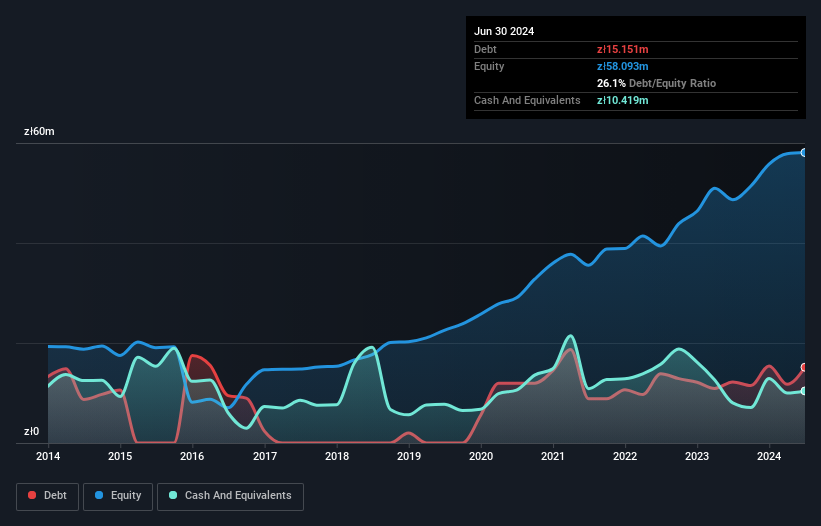Click the 2019 x-axis label
Viewport: 821px width, 526px height.
pos(409,456)
